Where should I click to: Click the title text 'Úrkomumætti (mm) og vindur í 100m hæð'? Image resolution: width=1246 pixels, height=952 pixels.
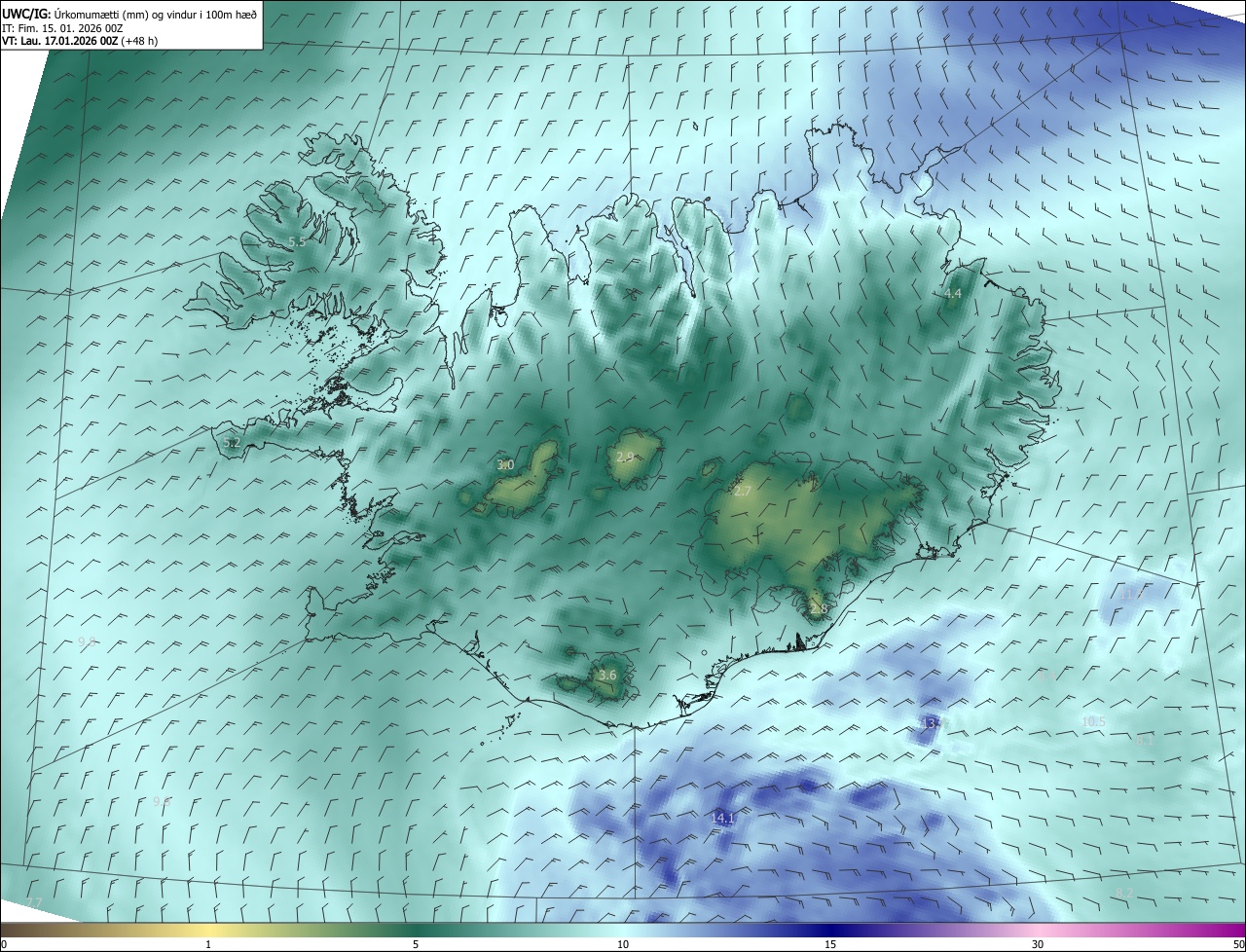154,14
